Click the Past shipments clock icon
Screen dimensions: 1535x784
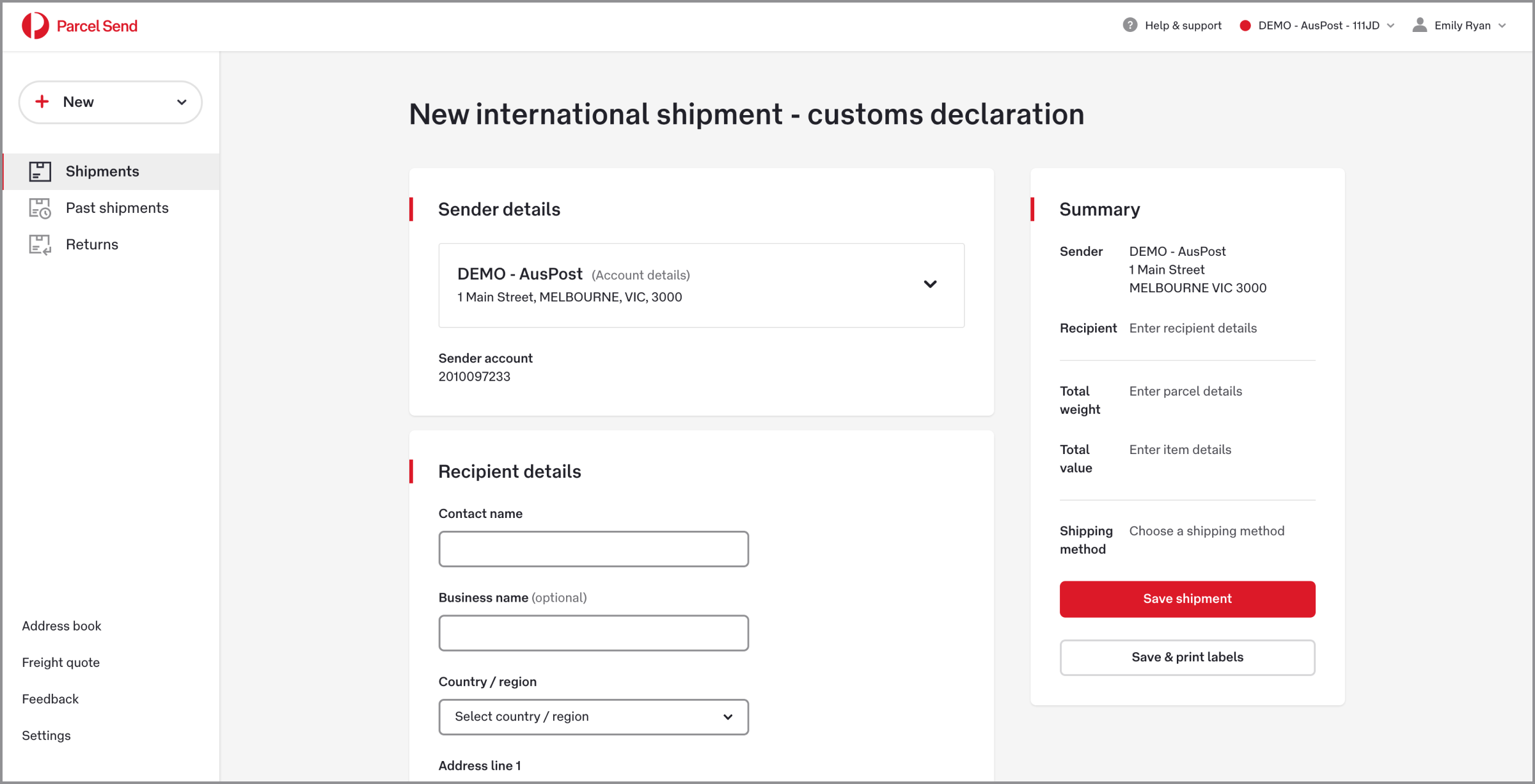coord(40,208)
